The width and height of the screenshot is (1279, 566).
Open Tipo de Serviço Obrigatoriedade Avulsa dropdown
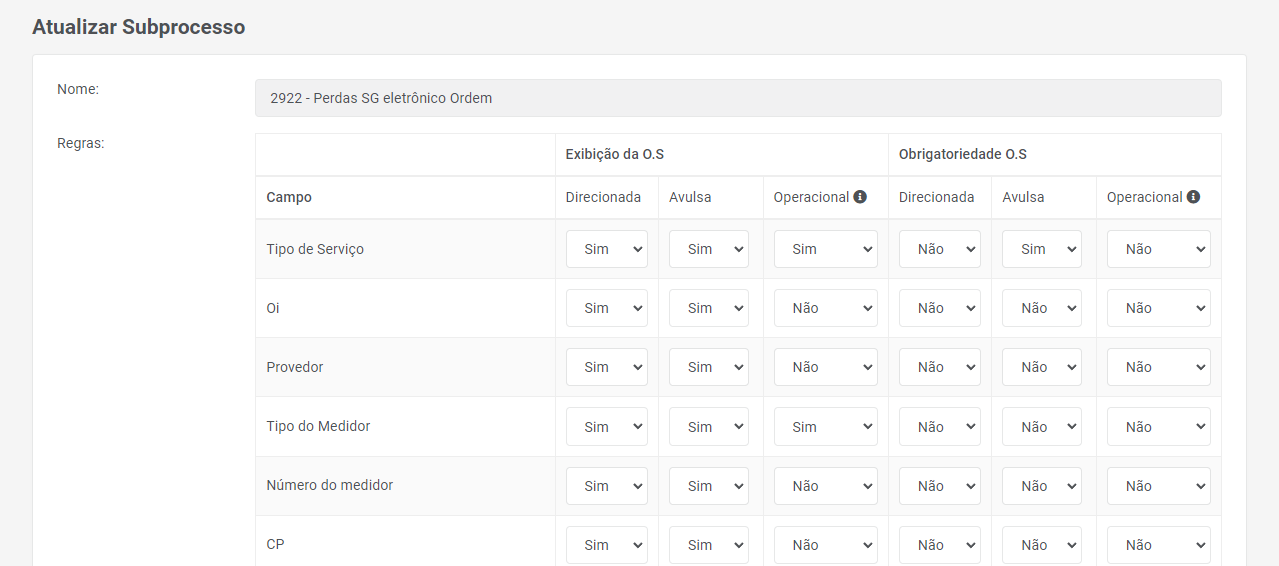point(1041,249)
